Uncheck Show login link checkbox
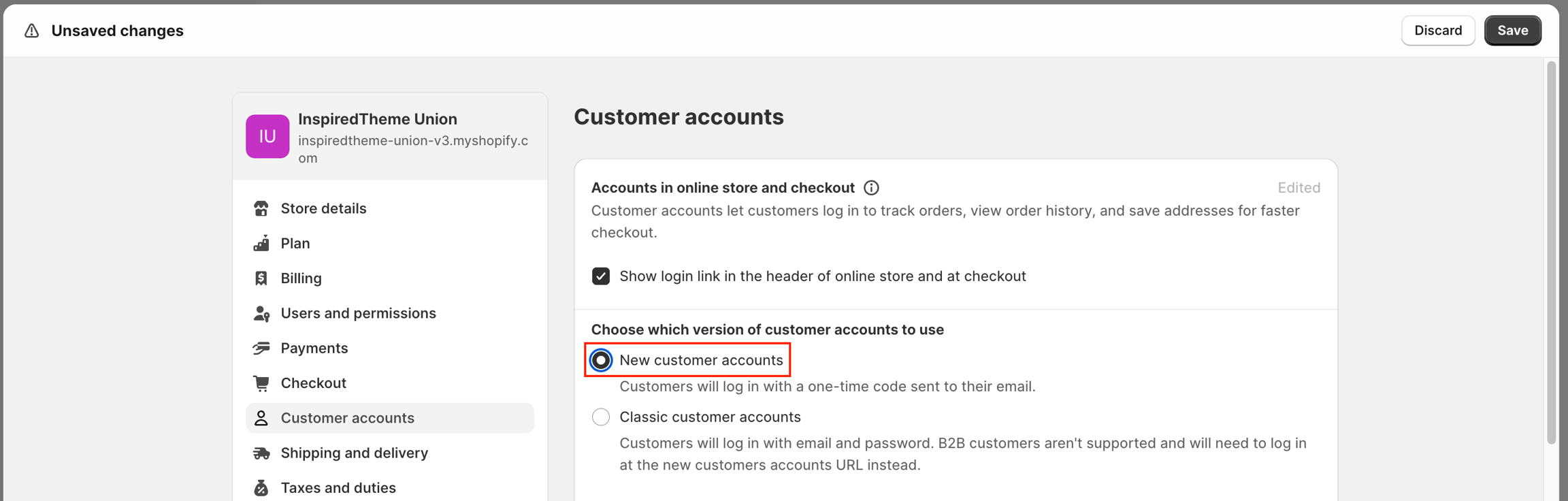 (x=601, y=276)
